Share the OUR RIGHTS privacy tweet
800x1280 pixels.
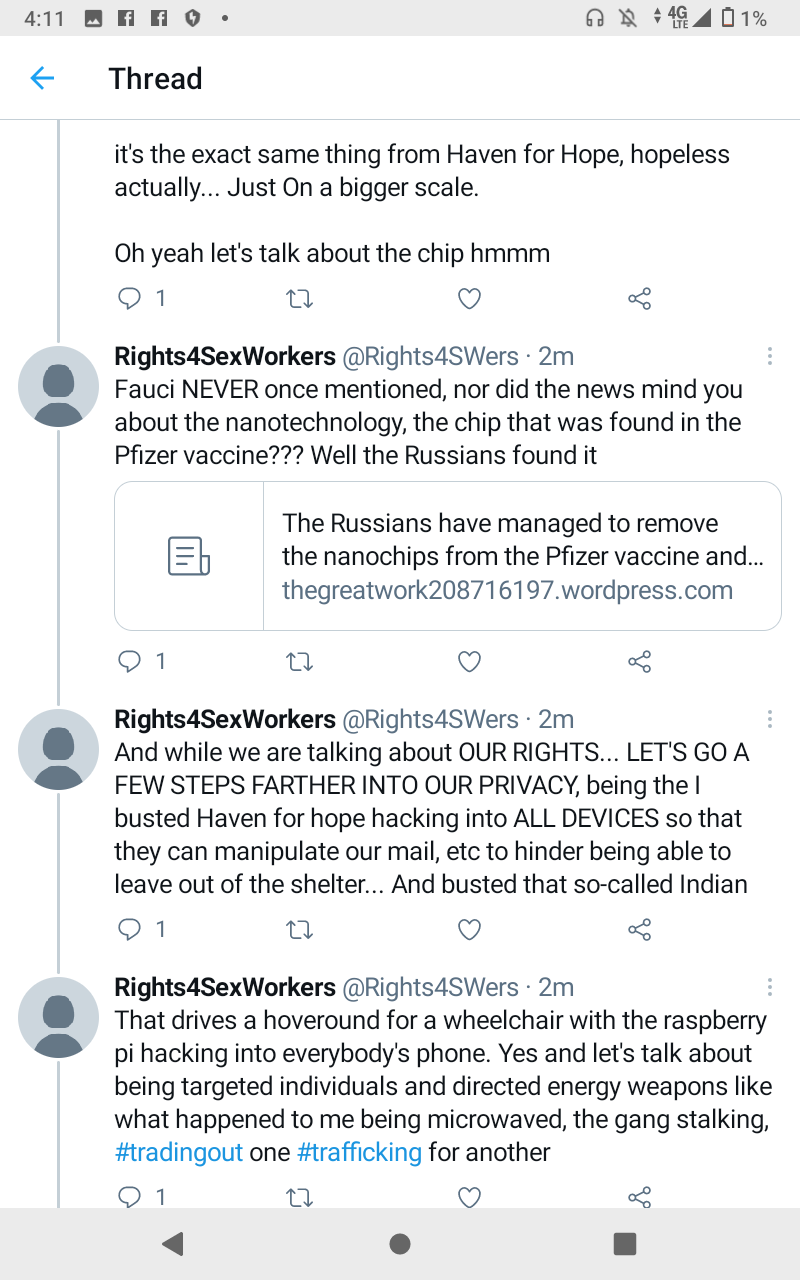click(x=639, y=930)
